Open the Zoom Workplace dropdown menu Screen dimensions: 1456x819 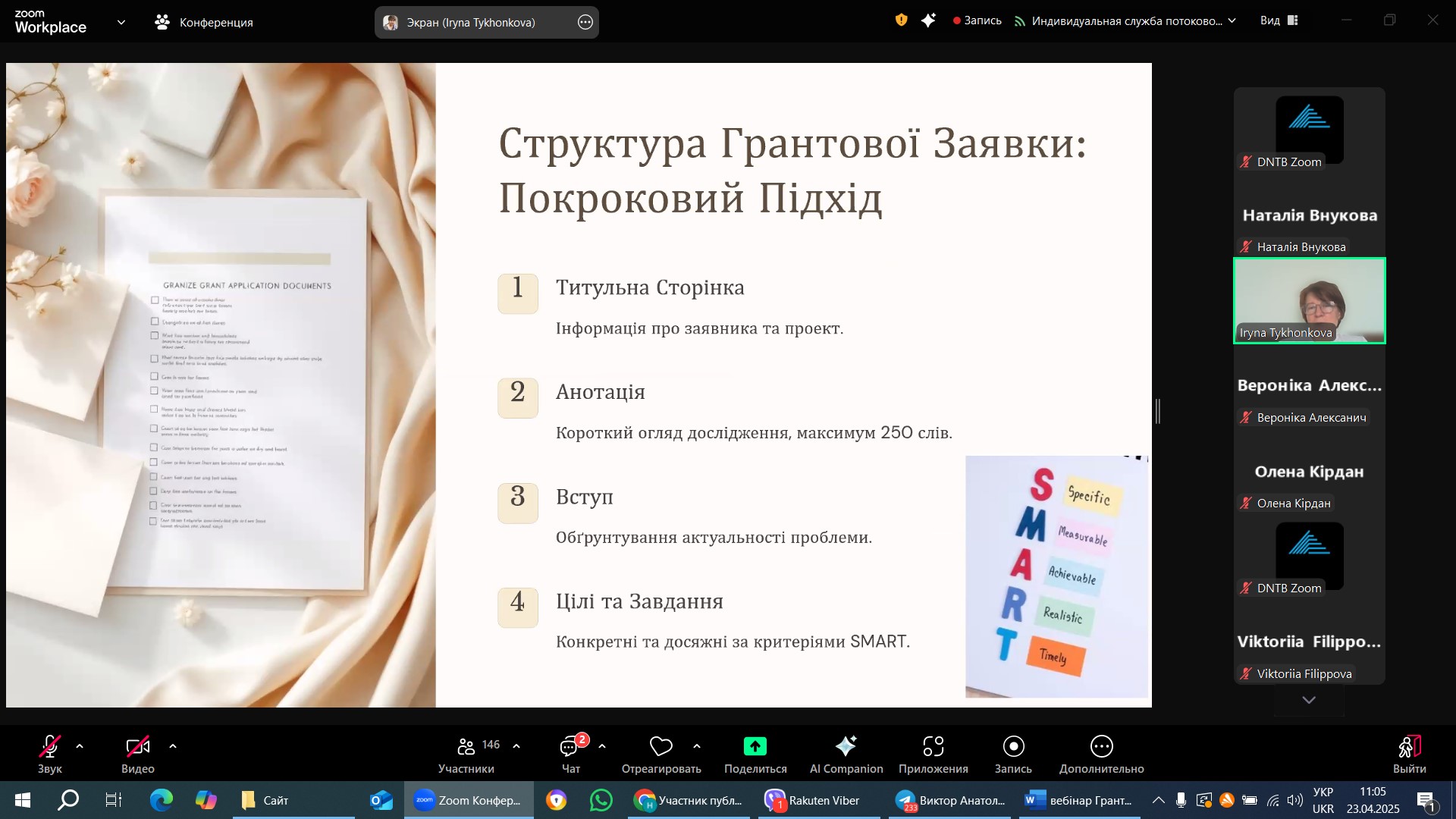(x=121, y=23)
